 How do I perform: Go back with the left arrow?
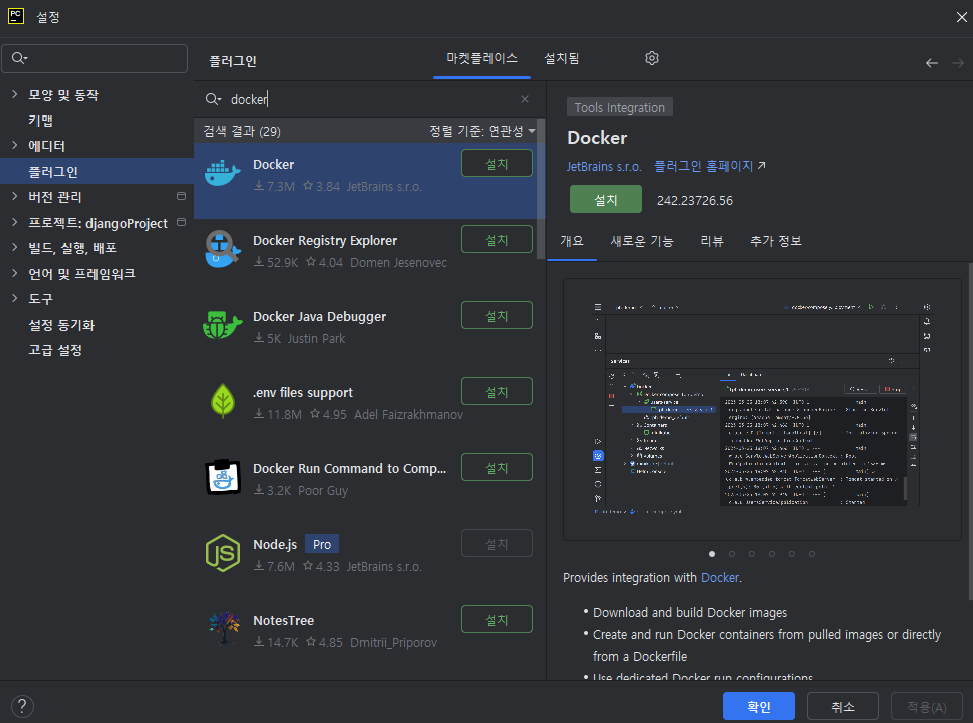pos(931,63)
